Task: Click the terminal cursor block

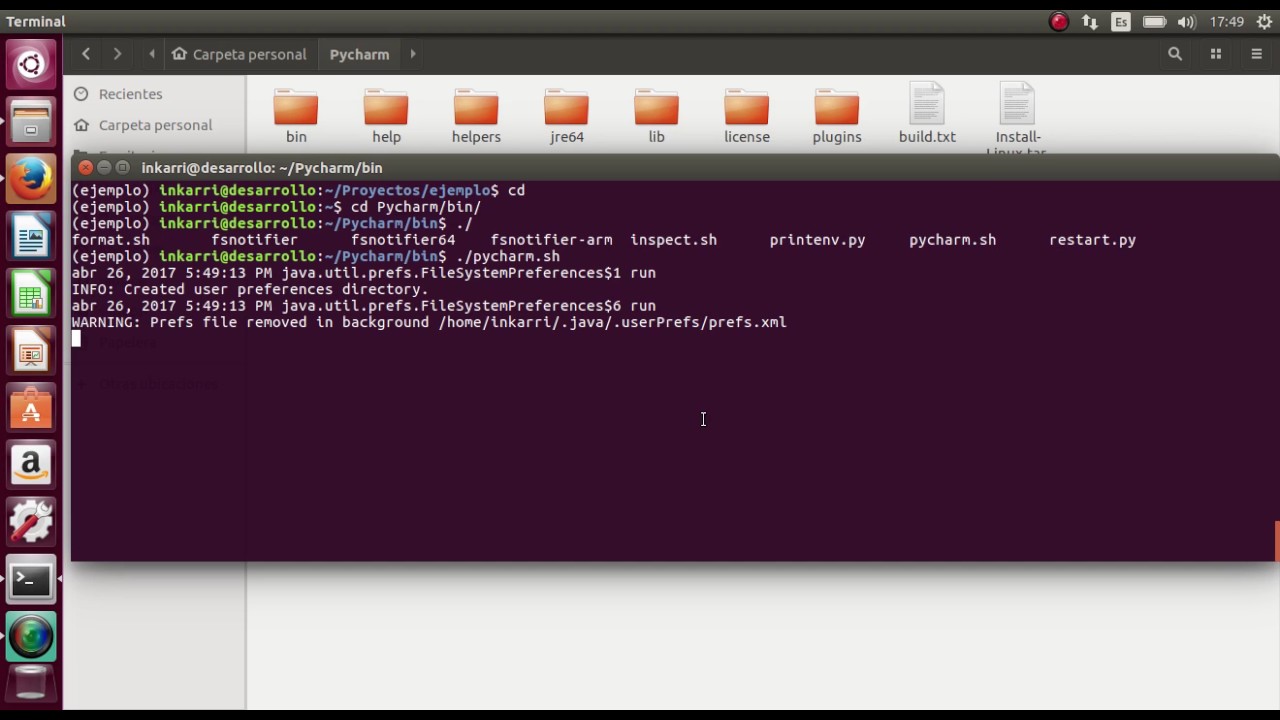Action: coord(76,339)
